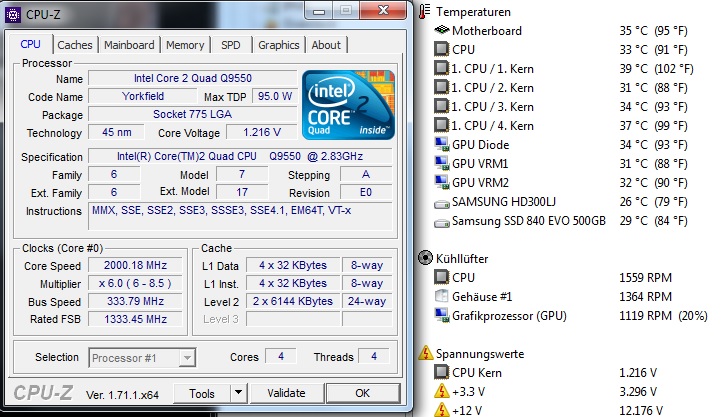Viewport: 723px width, 417px height.
Task: Close the CPU-Z window
Action: 383,10
